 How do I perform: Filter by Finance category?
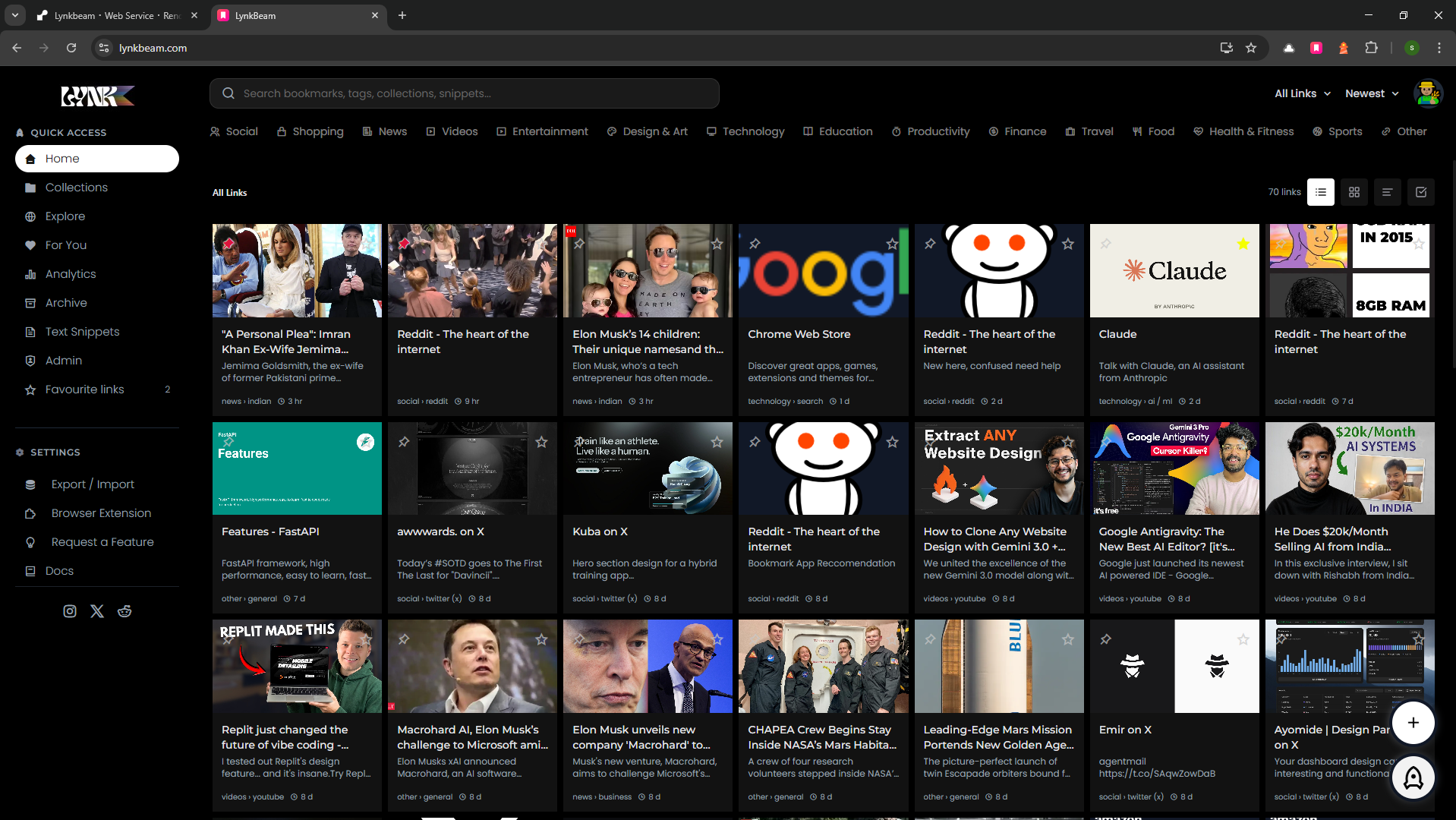point(1017,131)
